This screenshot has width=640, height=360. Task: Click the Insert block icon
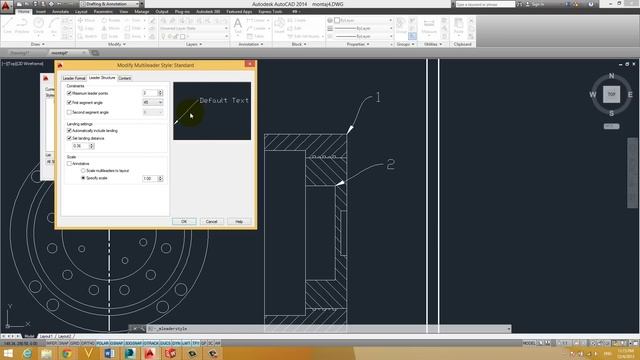(x=279, y=25)
